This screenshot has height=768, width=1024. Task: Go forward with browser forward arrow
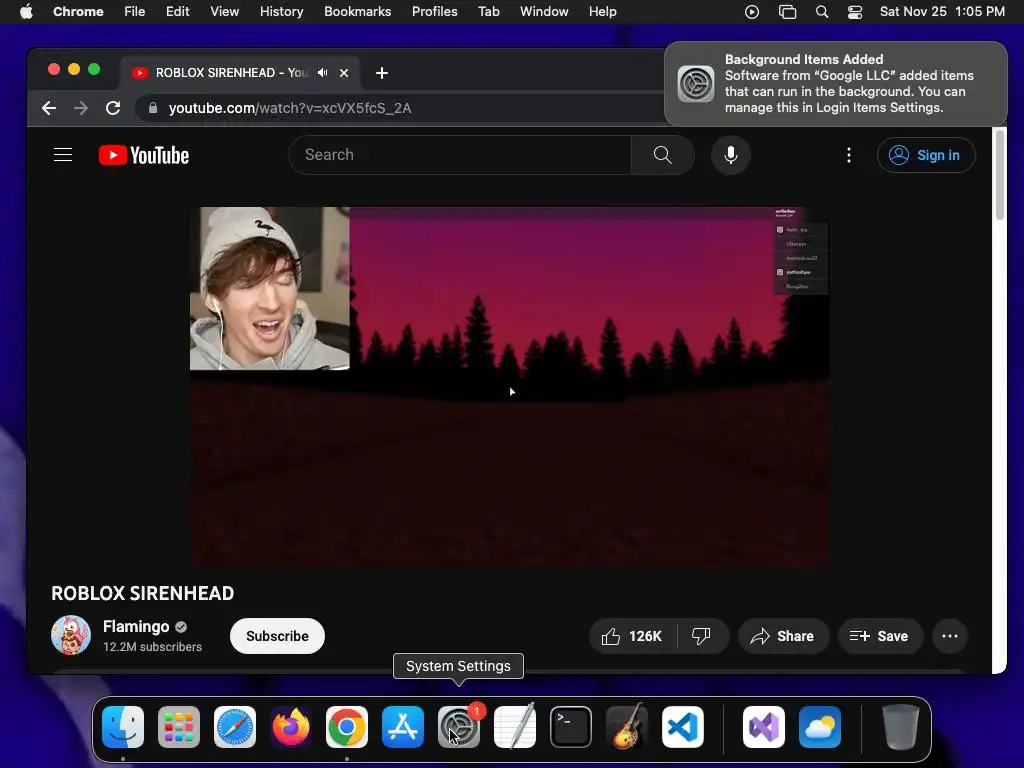(81, 108)
